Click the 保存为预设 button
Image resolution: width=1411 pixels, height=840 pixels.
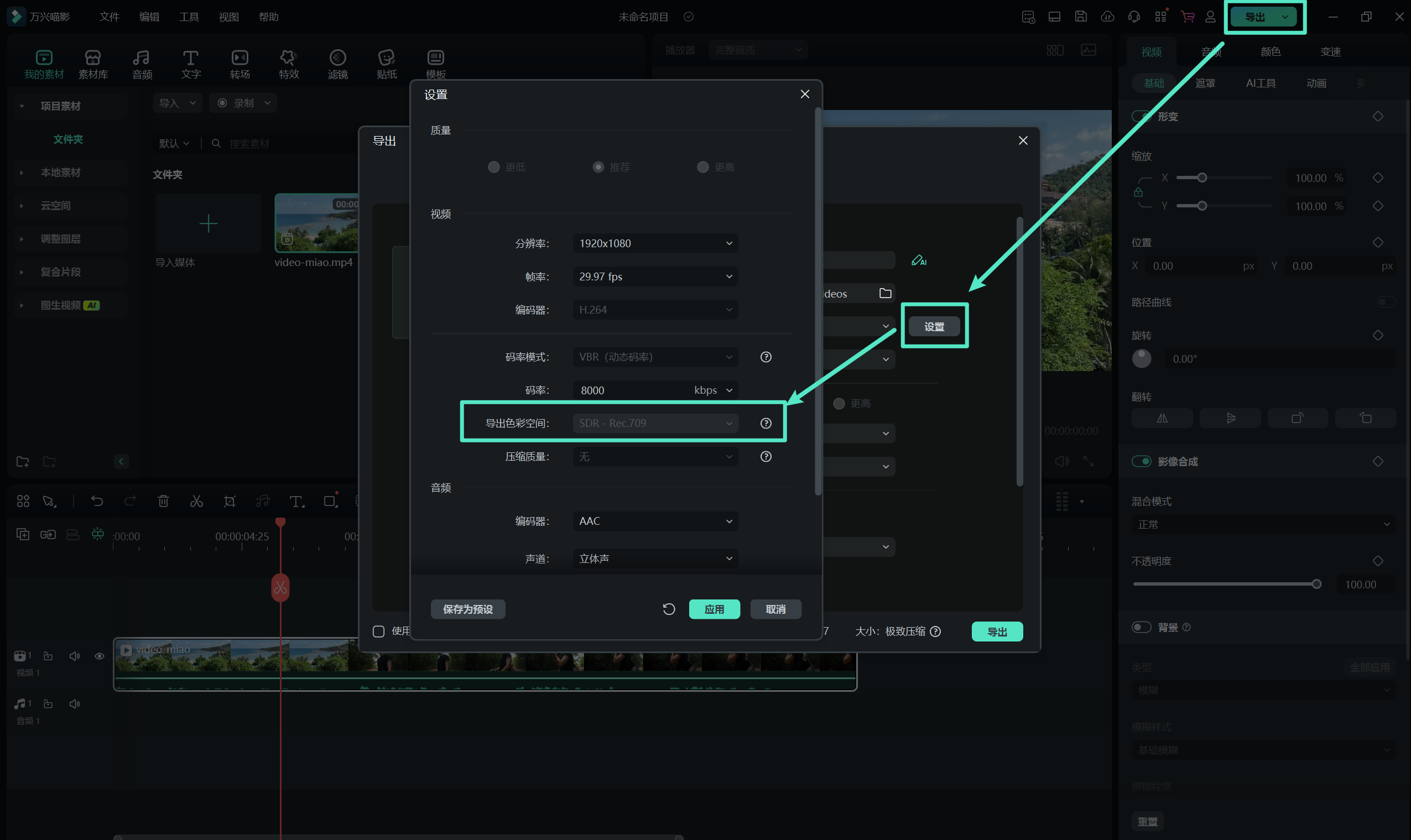click(x=467, y=609)
